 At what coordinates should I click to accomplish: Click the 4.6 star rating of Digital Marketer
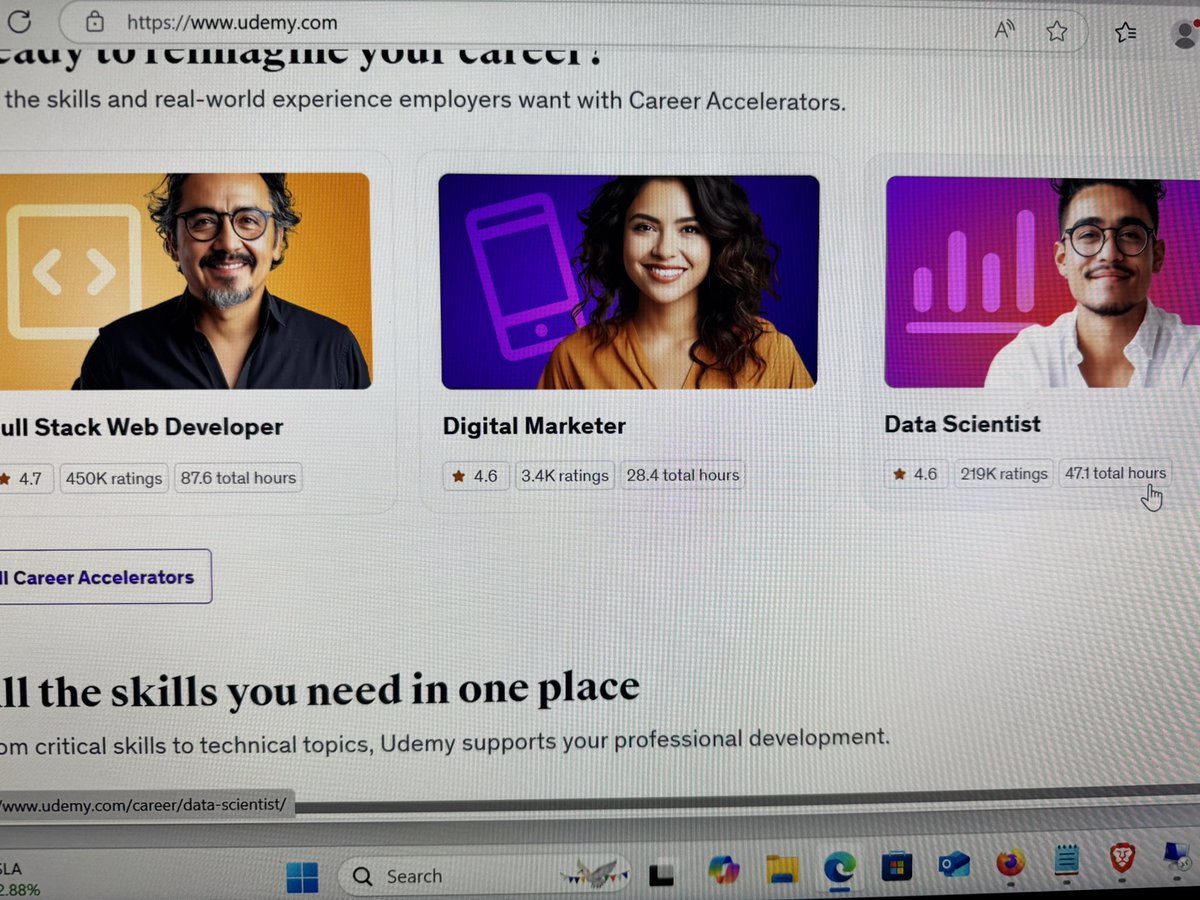[474, 476]
